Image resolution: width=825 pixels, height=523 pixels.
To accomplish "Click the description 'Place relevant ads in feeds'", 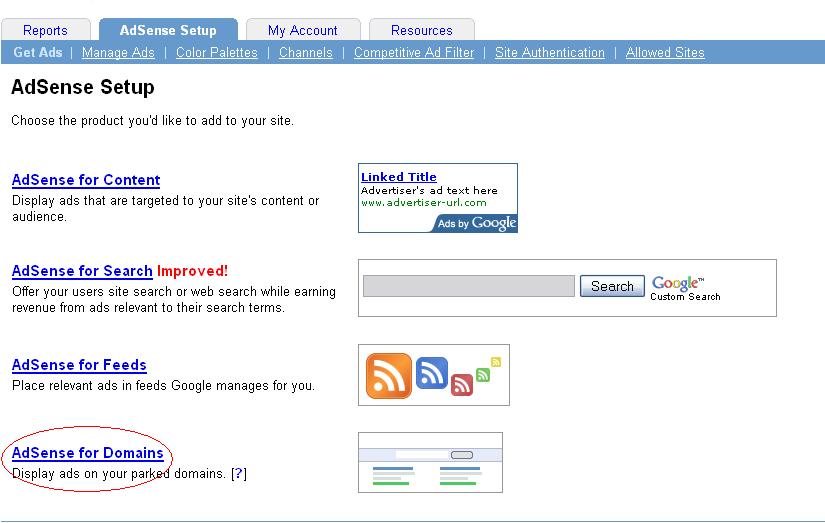I will [89, 386].
